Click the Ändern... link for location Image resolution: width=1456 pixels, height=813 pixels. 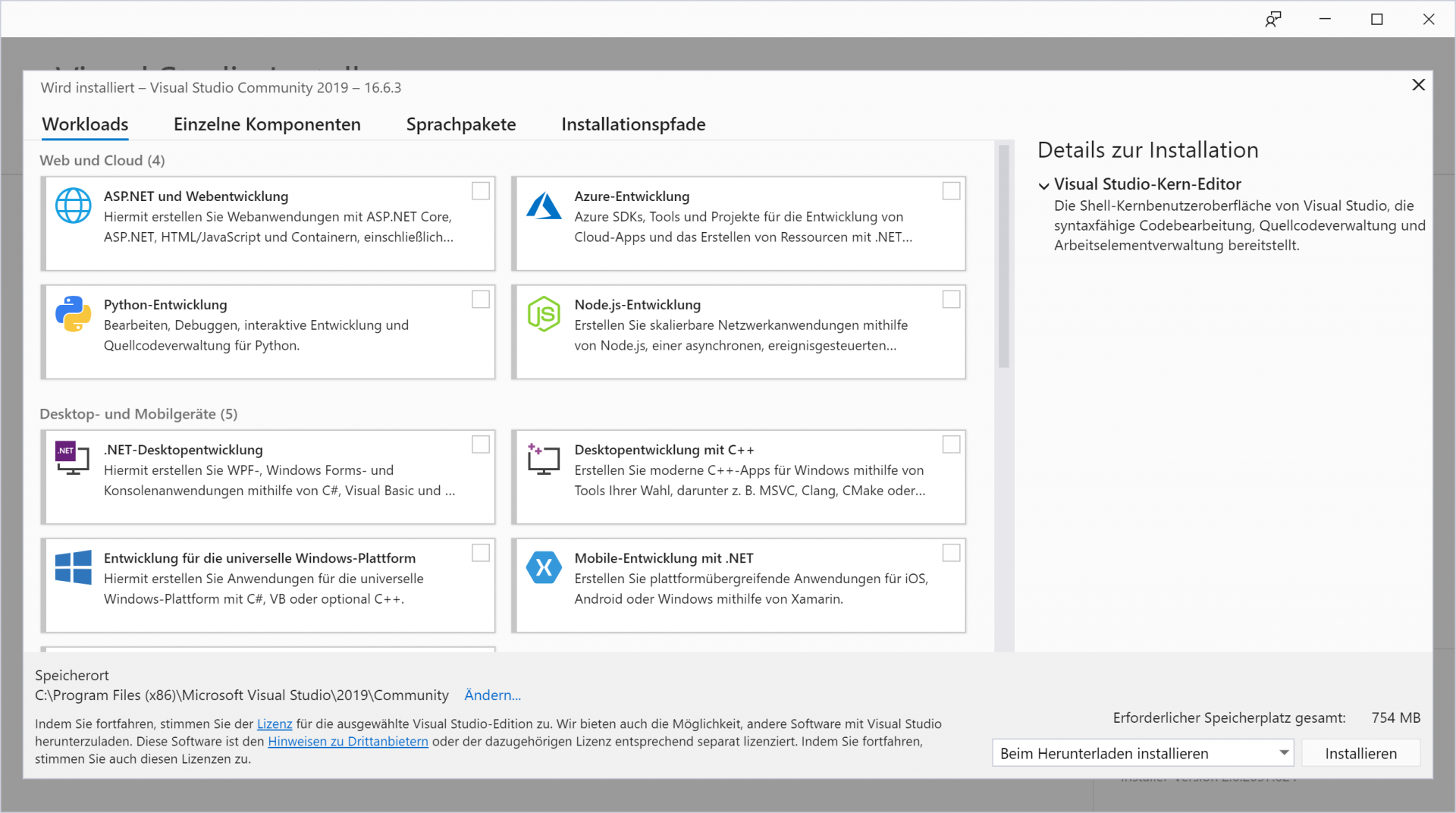click(492, 695)
